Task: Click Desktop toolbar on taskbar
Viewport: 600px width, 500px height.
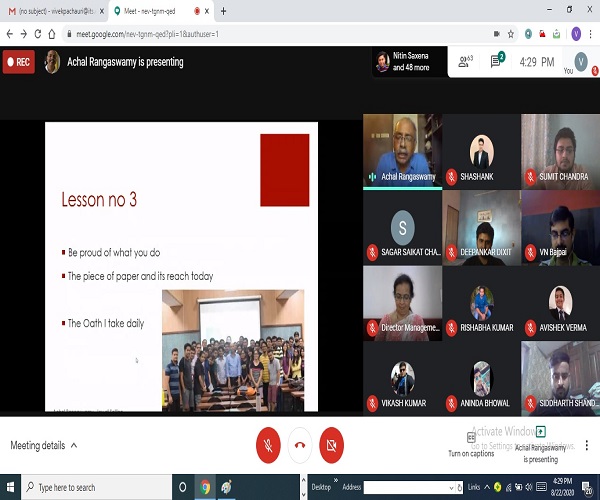Action: tap(321, 487)
